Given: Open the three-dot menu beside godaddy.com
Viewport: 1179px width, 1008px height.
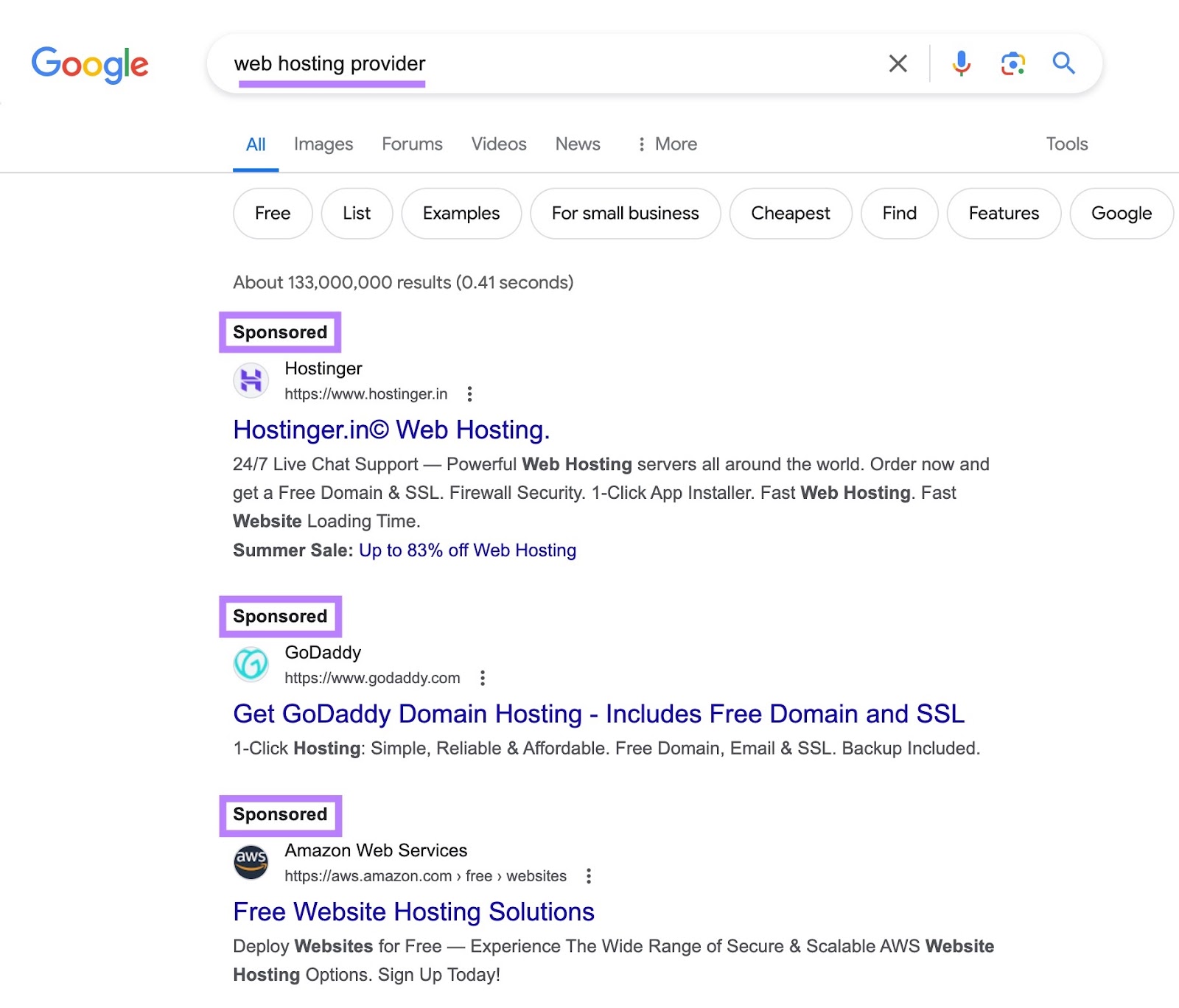Looking at the screenshot, I should [483, 678].
